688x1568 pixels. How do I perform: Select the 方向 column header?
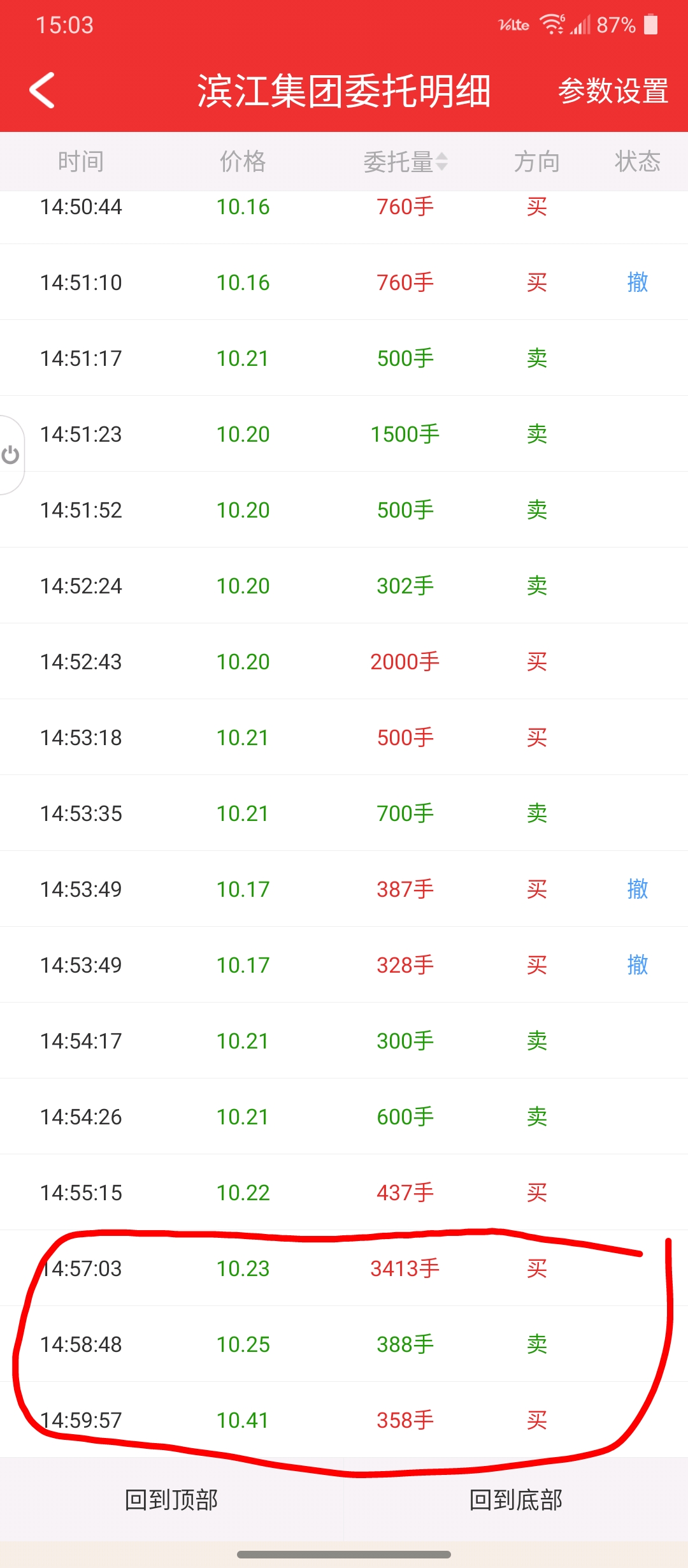click(x=537, y=162)
